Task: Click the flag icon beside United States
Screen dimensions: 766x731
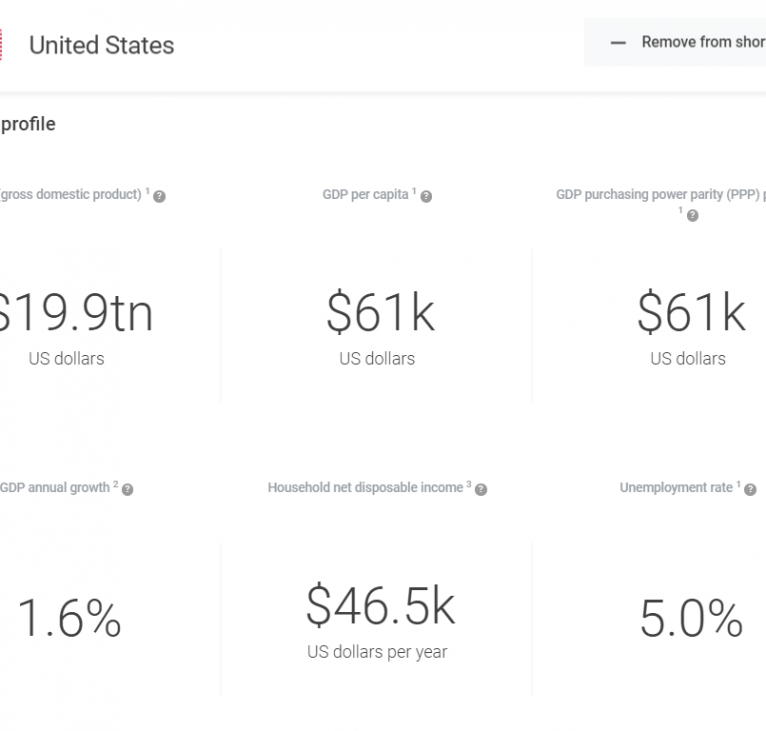Action: pos(1,45)
